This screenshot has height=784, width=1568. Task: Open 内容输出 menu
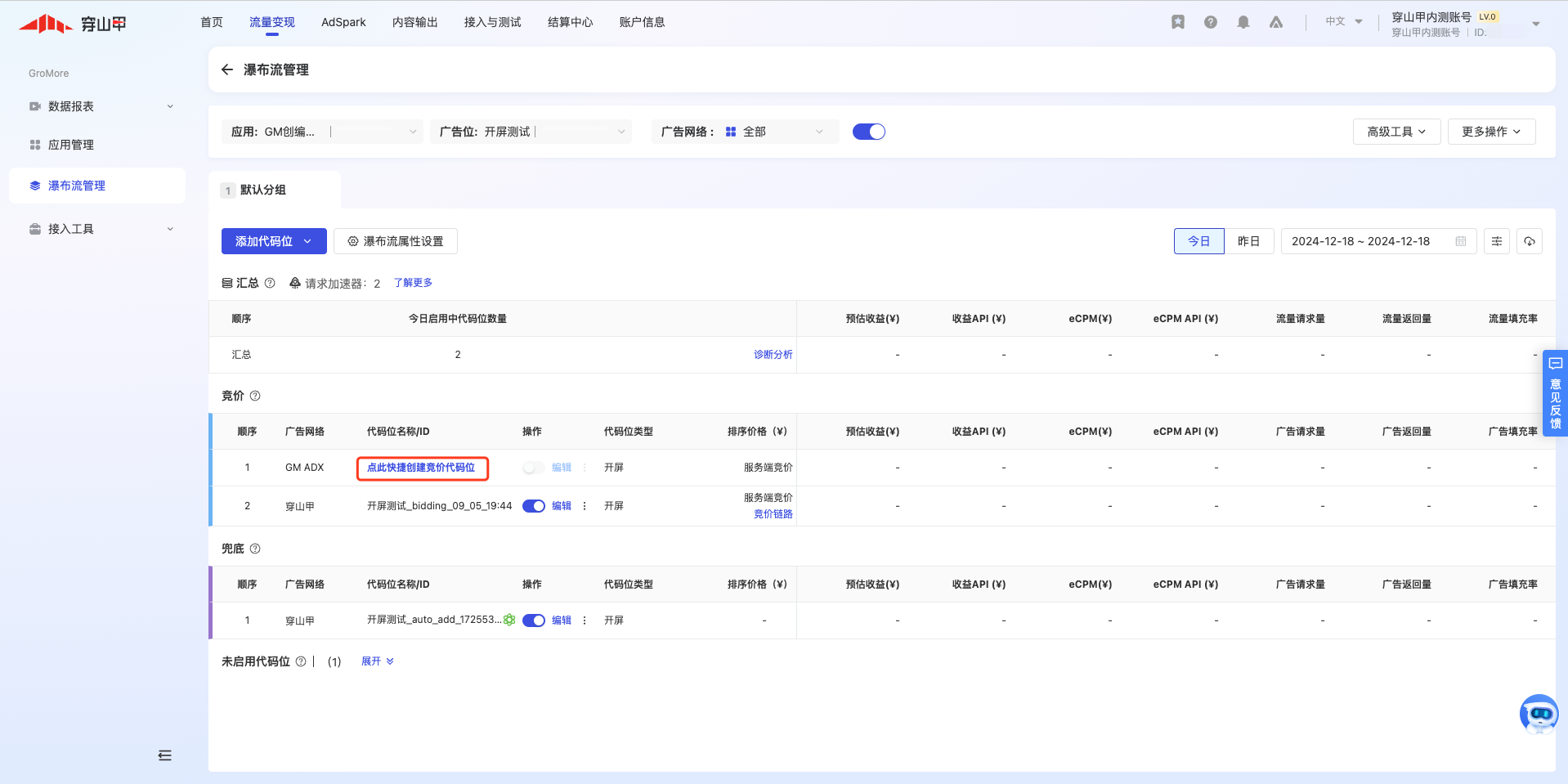415,22
